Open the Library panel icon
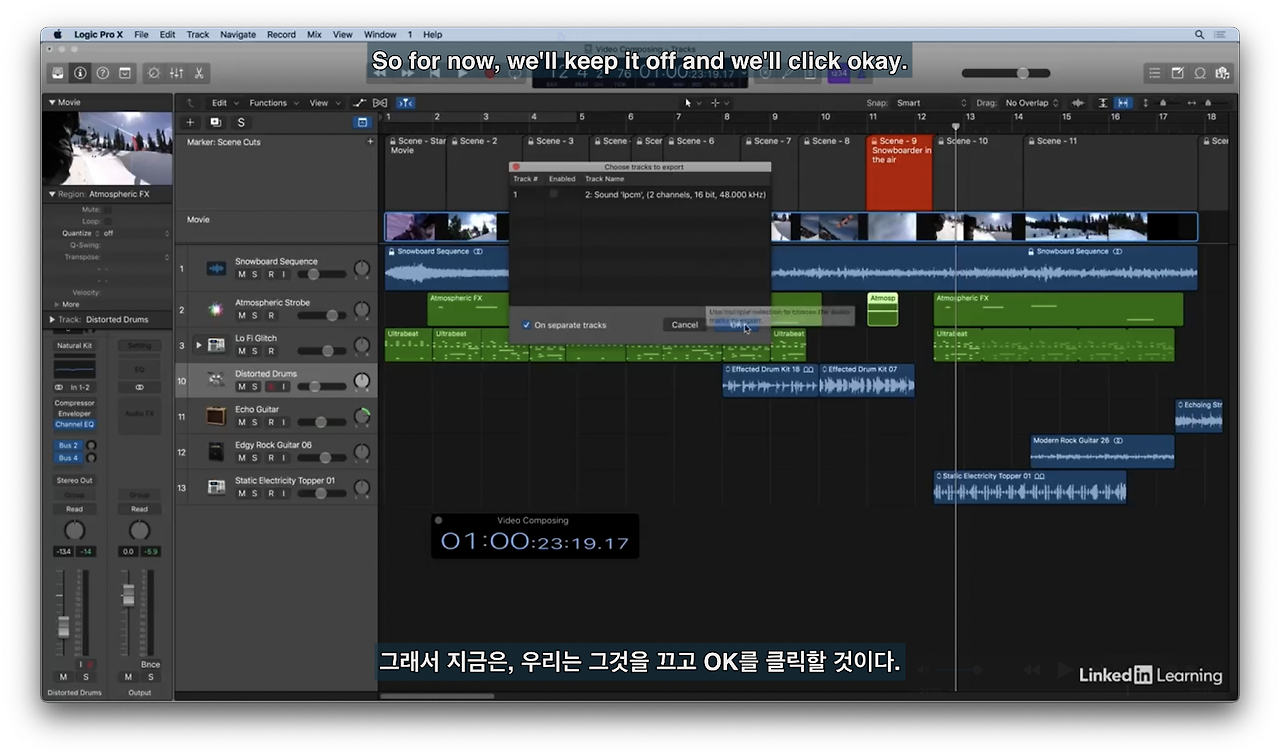Screen dimensions: 1280x756 (58, 73)
